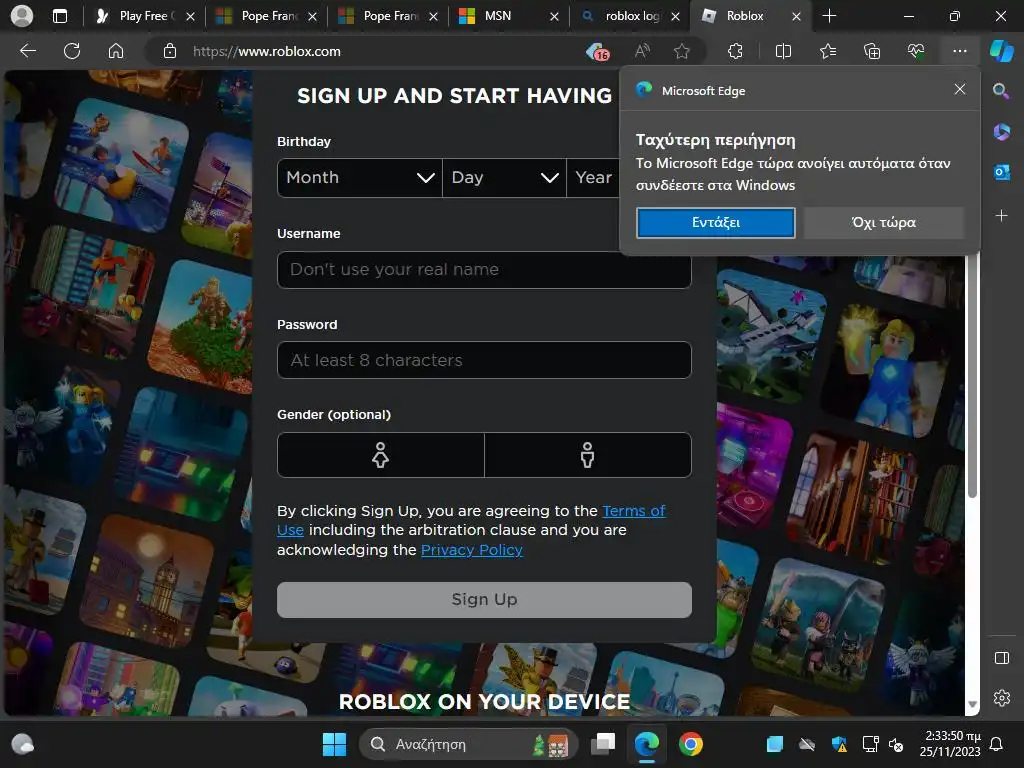Image resolution: width=1024 pixels, height=768 pixels.
Task: Open Task View on the taskbar
Action: [x=603, y=744]
